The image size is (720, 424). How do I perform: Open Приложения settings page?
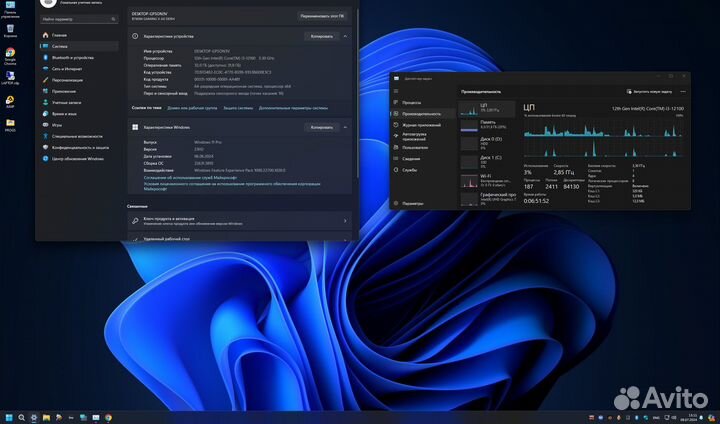pos(78,91)
